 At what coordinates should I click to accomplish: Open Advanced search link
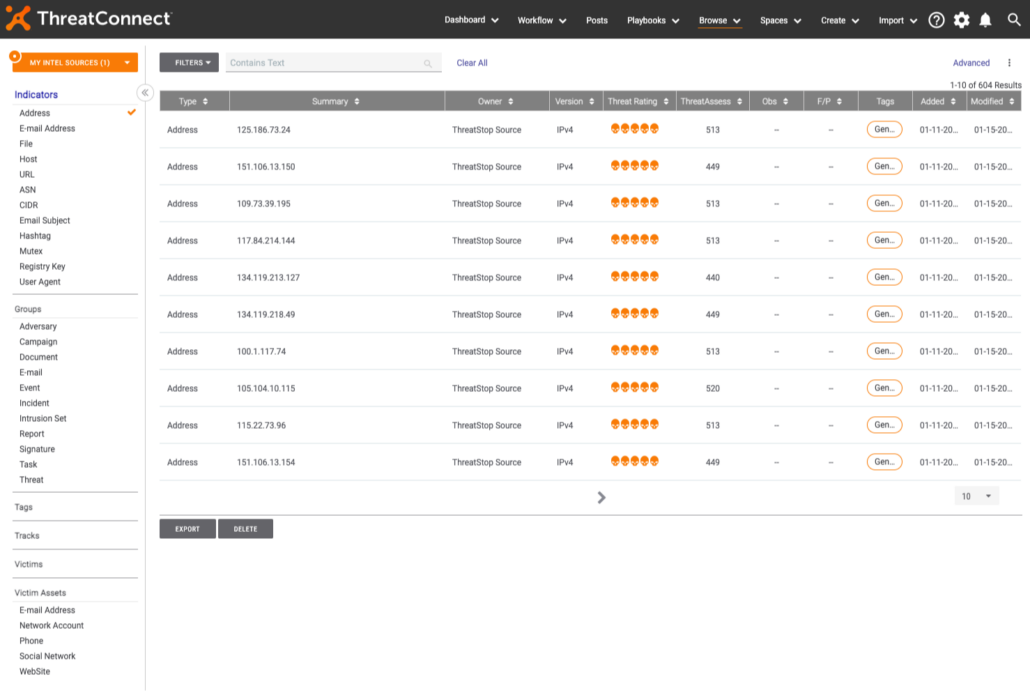tap(971, 63)
